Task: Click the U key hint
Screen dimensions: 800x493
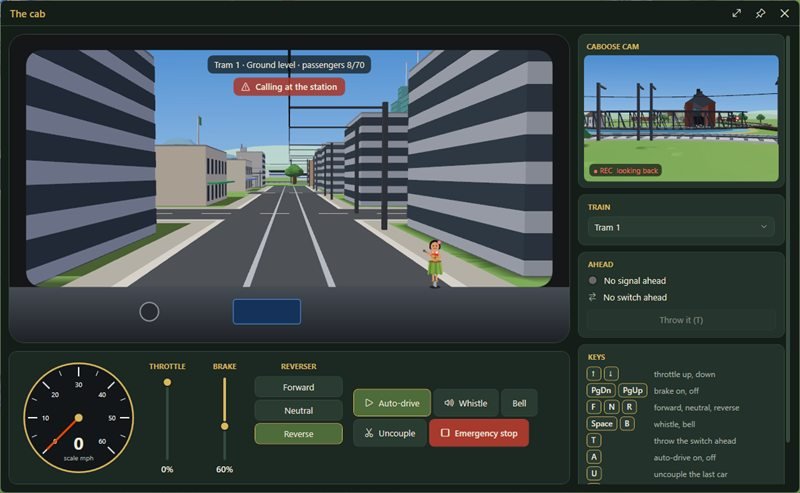Action: click(593, 474)
